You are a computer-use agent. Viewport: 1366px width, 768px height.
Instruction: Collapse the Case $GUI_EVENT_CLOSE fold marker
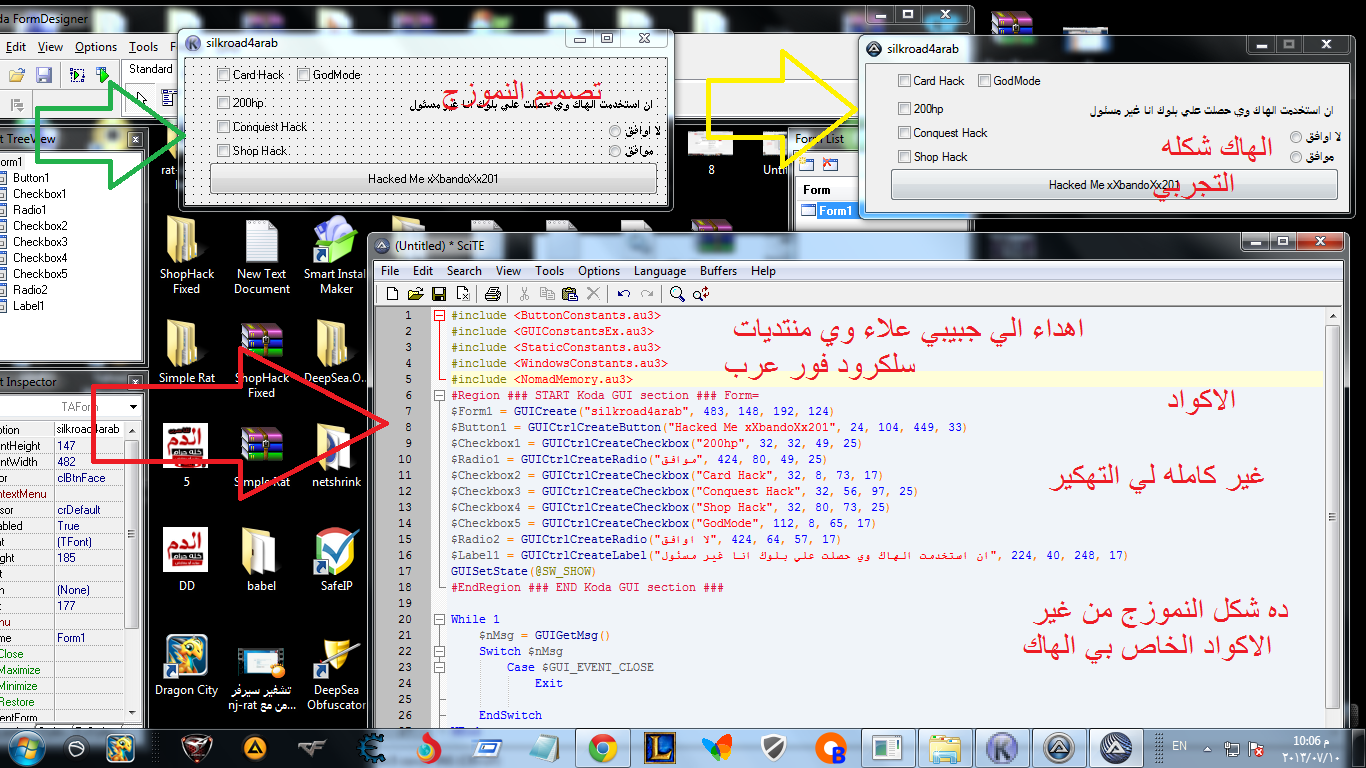(439, 667)
